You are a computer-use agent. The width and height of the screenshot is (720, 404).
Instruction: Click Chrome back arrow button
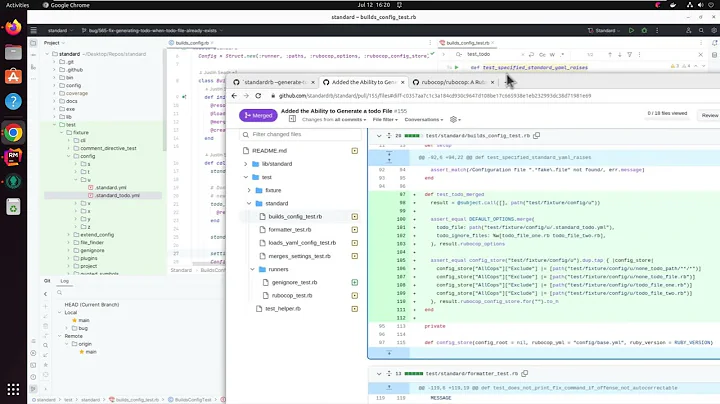pos(234,95)
